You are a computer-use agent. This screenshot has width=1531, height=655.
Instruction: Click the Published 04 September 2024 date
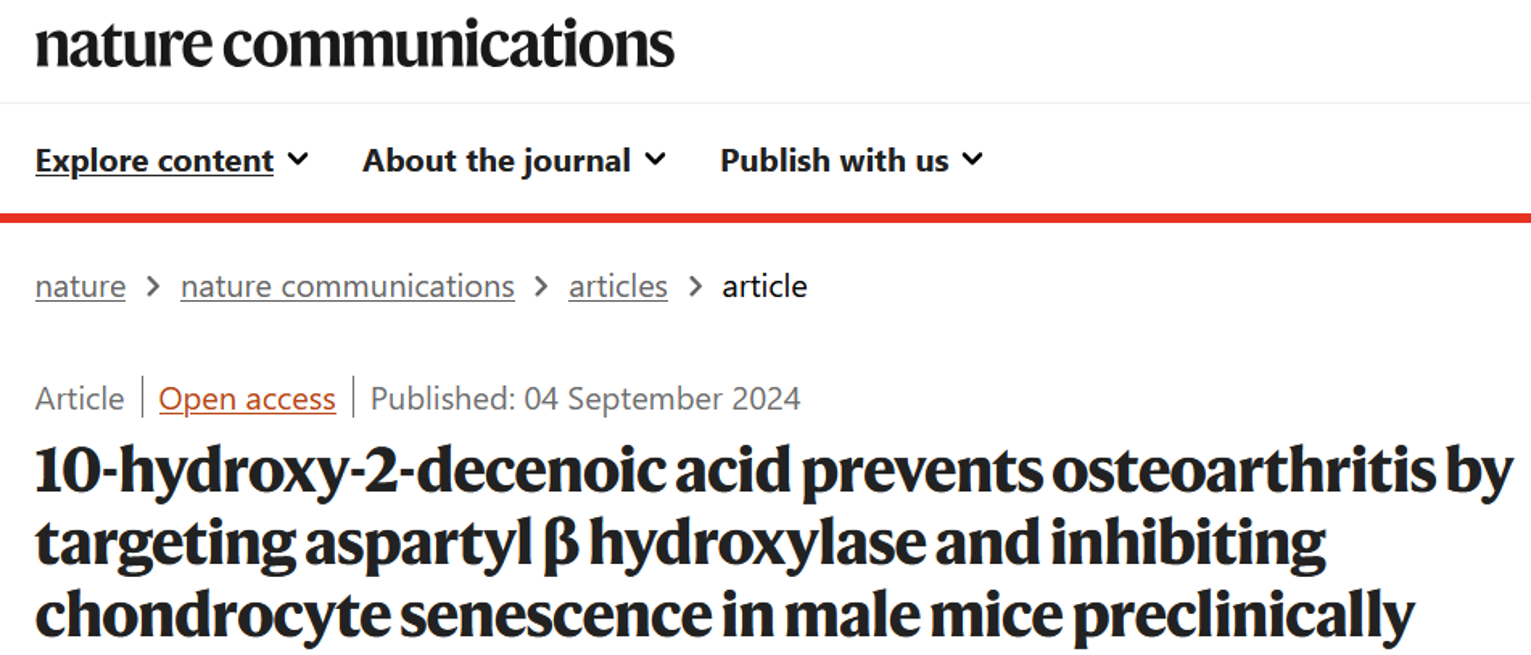click(585, 399)
